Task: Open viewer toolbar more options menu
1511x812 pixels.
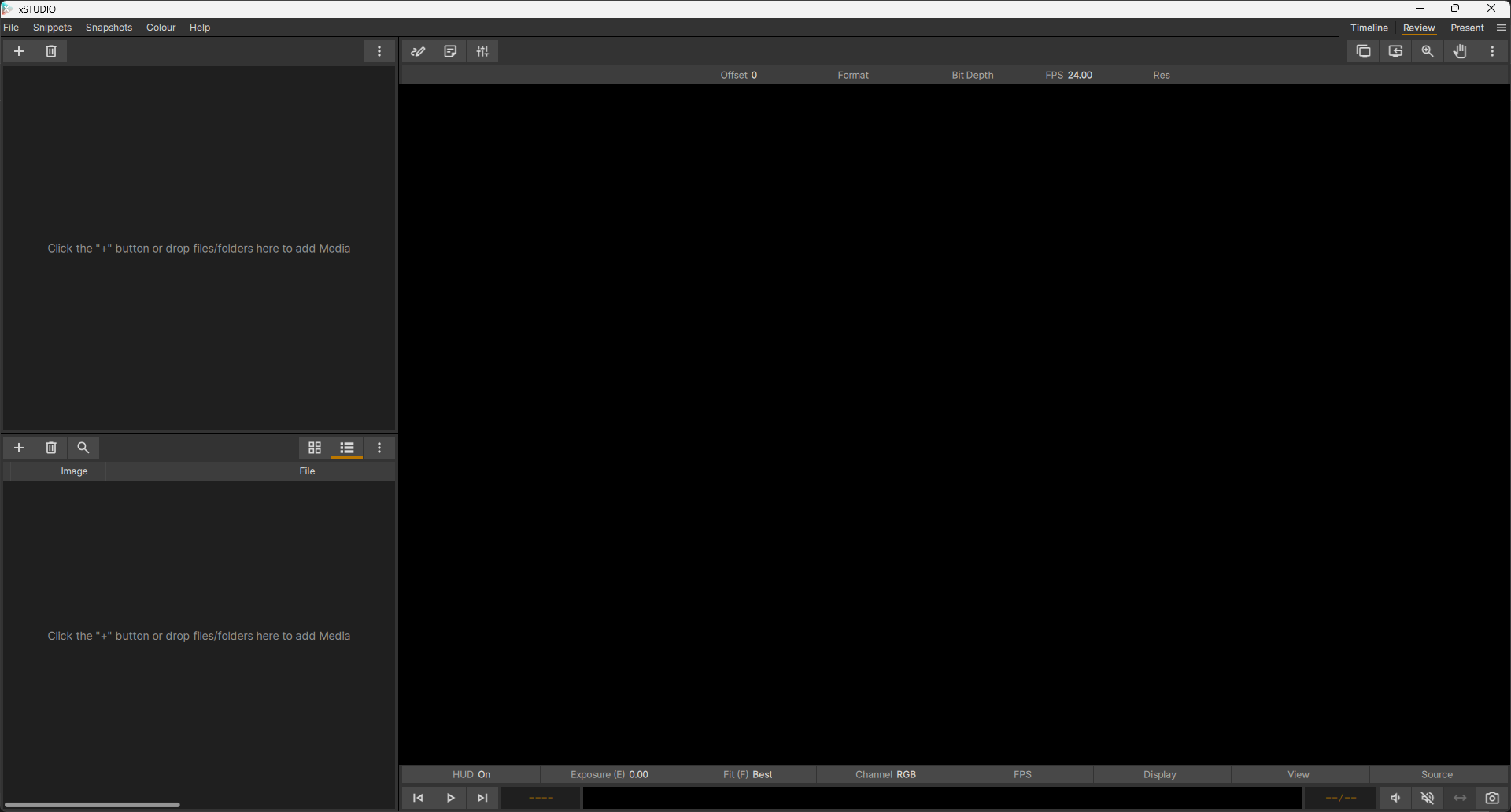Action: point(1493,51)
